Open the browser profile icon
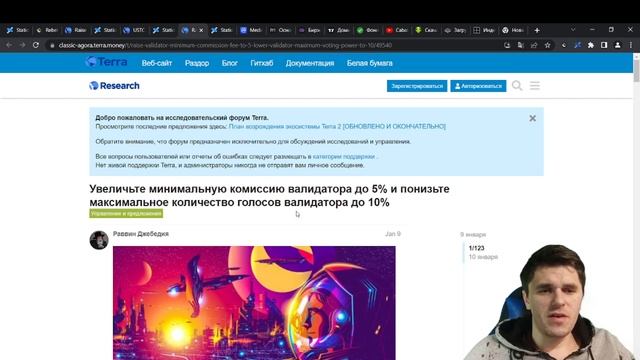The width and height of the screenshot is (640, 360). [618, 45]
